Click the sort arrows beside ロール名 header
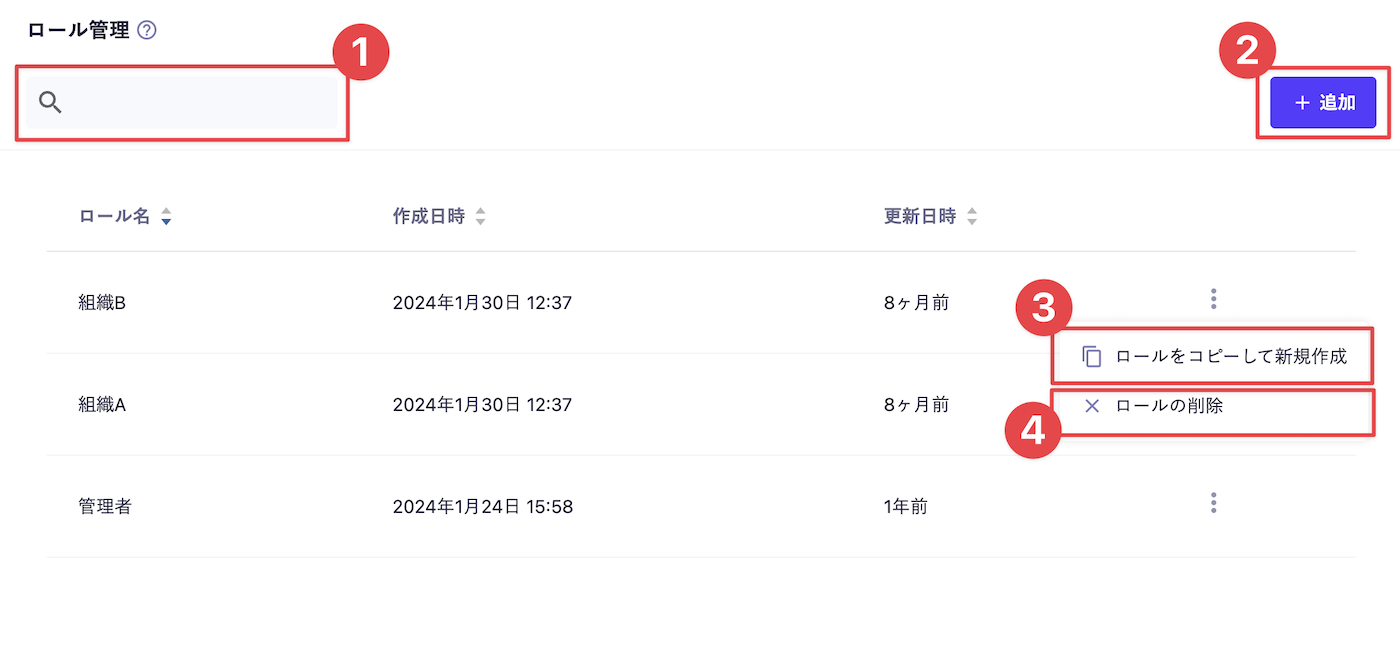 (x=166, y=215)
